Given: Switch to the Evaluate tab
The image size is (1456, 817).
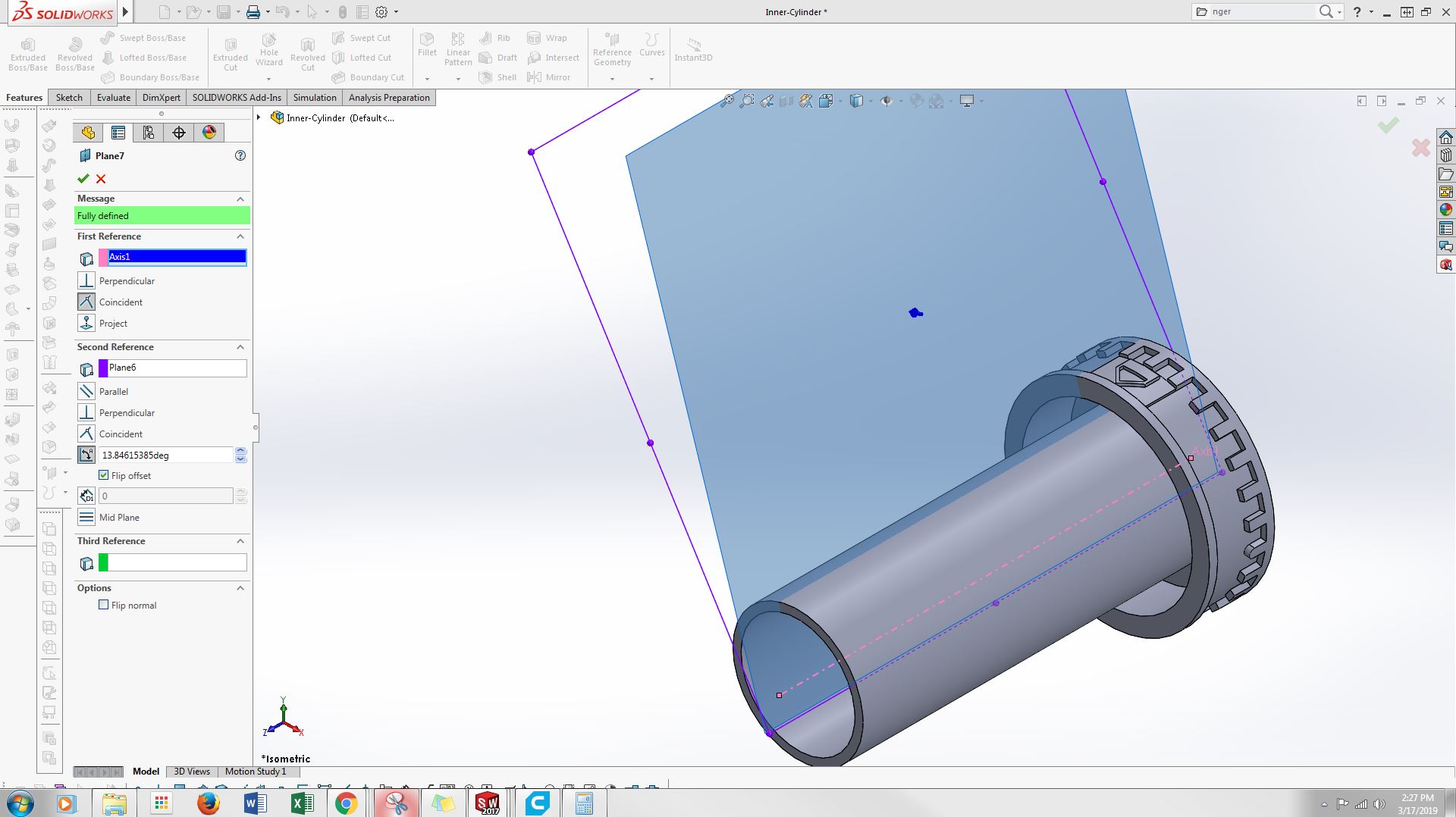Looking at the screenshot, I should 114,98.
